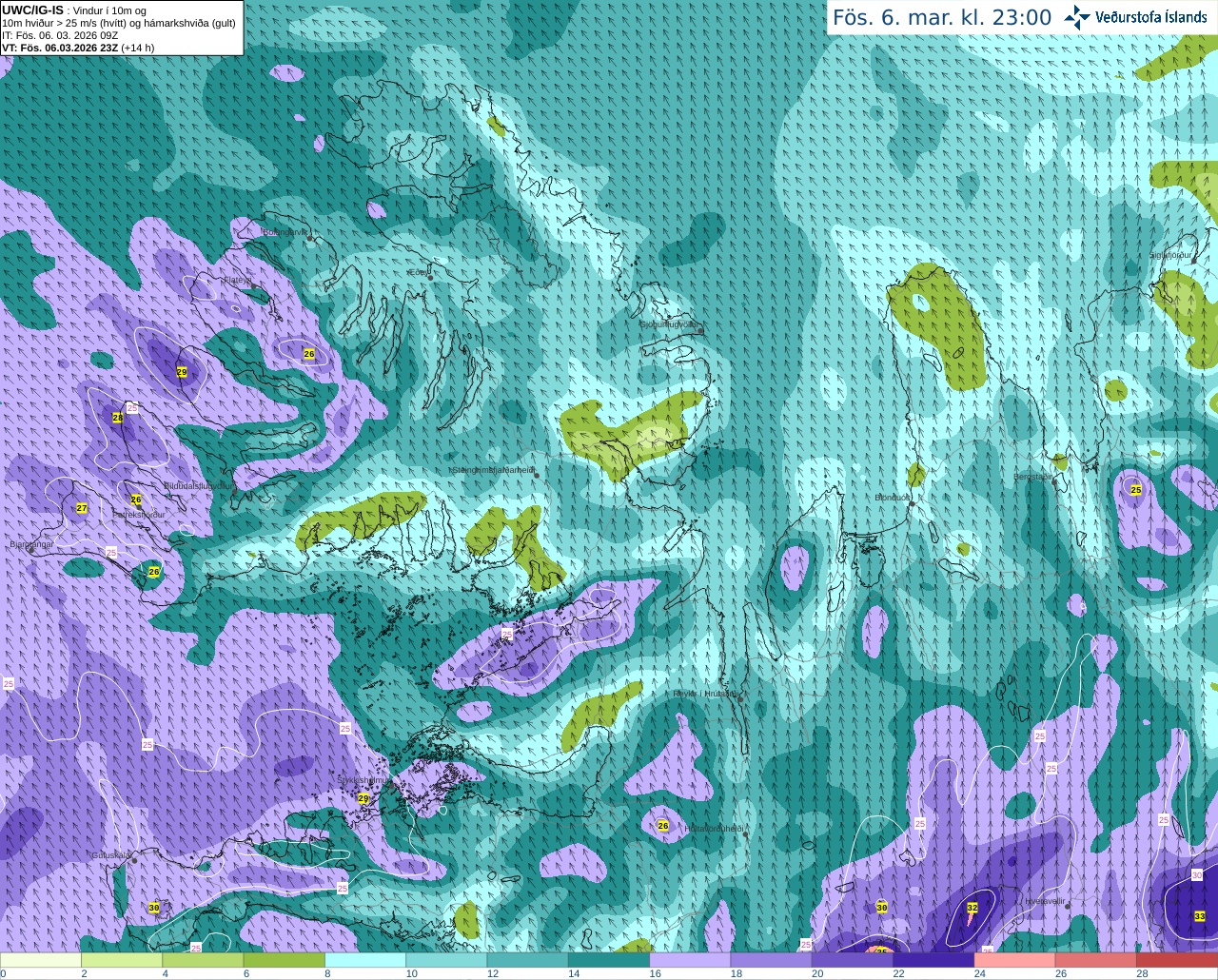Viewport: 1218px width, 980px height.
Task: Click the Stykkishólmur station label
Action: pyautogui.click(x=363, y=780)
